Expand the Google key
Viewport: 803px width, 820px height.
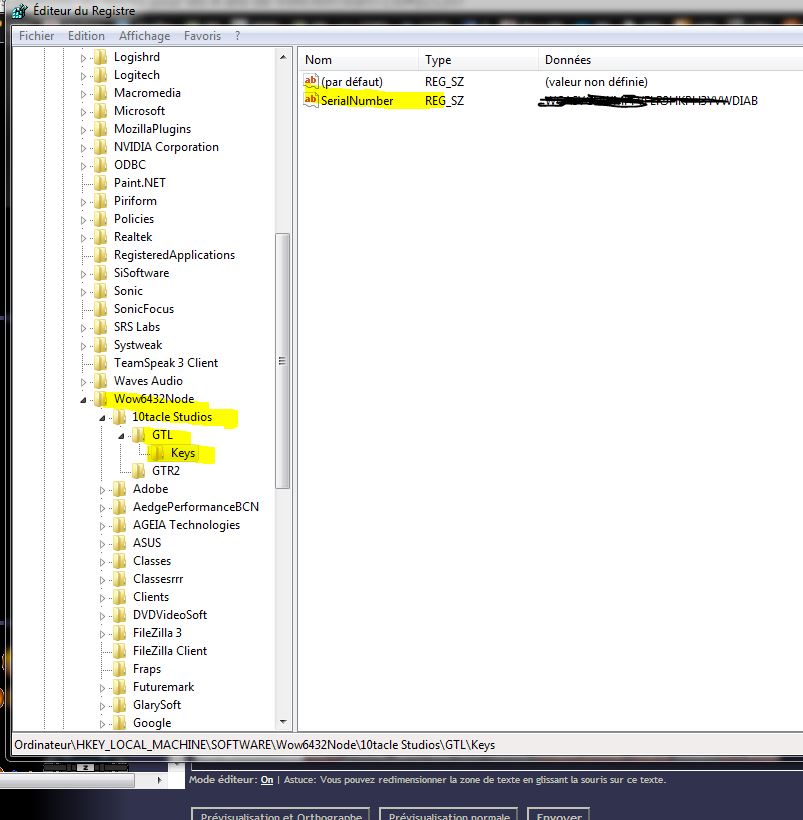pyautogui.click(x=103, y=724)
